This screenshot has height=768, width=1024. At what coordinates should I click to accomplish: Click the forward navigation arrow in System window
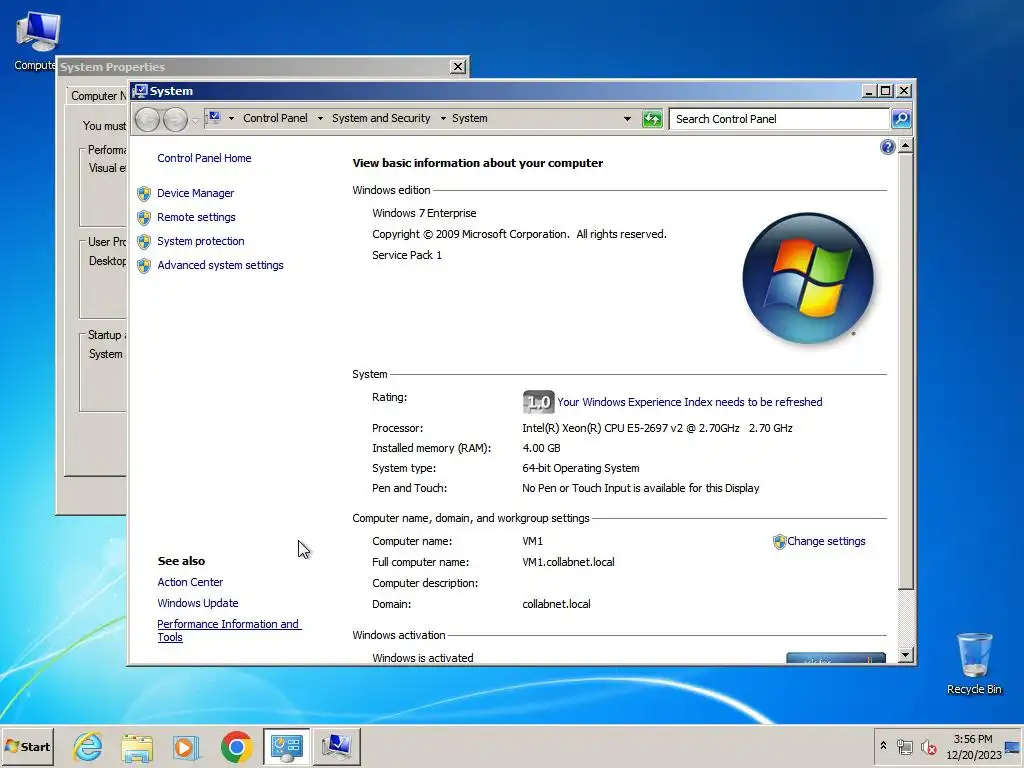coord(175,119)
